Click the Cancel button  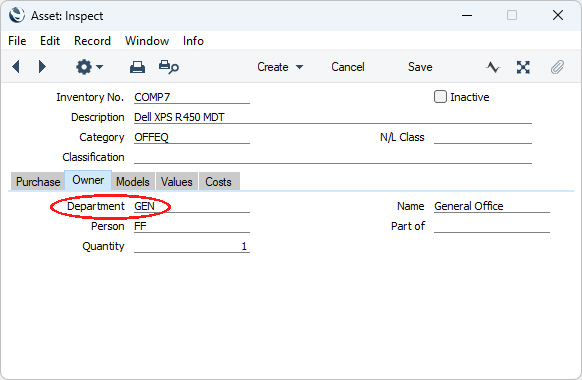pyautogui.click(x=348, y=67)
